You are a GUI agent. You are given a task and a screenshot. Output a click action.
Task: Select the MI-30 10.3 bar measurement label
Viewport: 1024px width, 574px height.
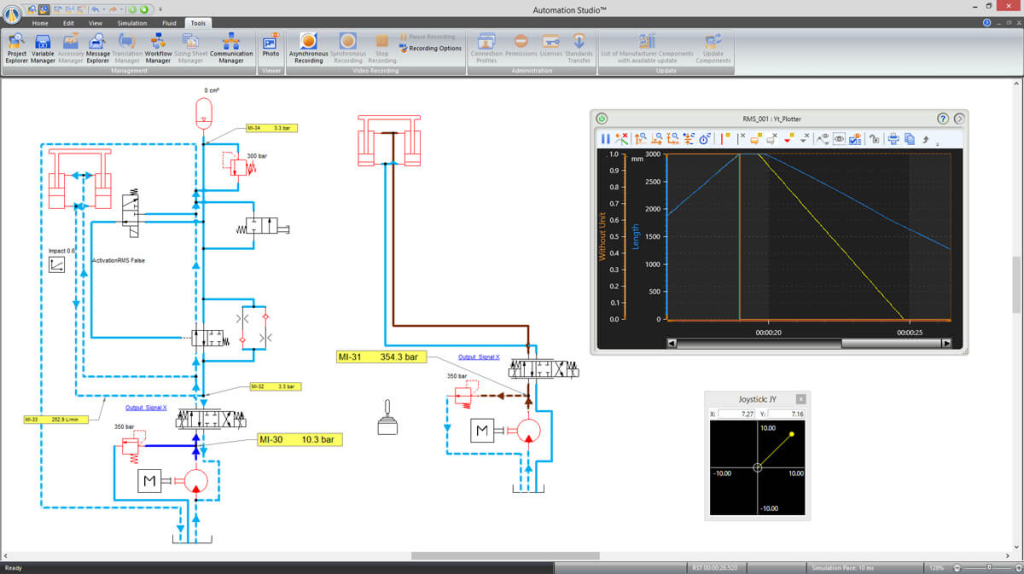coord(300,439)
